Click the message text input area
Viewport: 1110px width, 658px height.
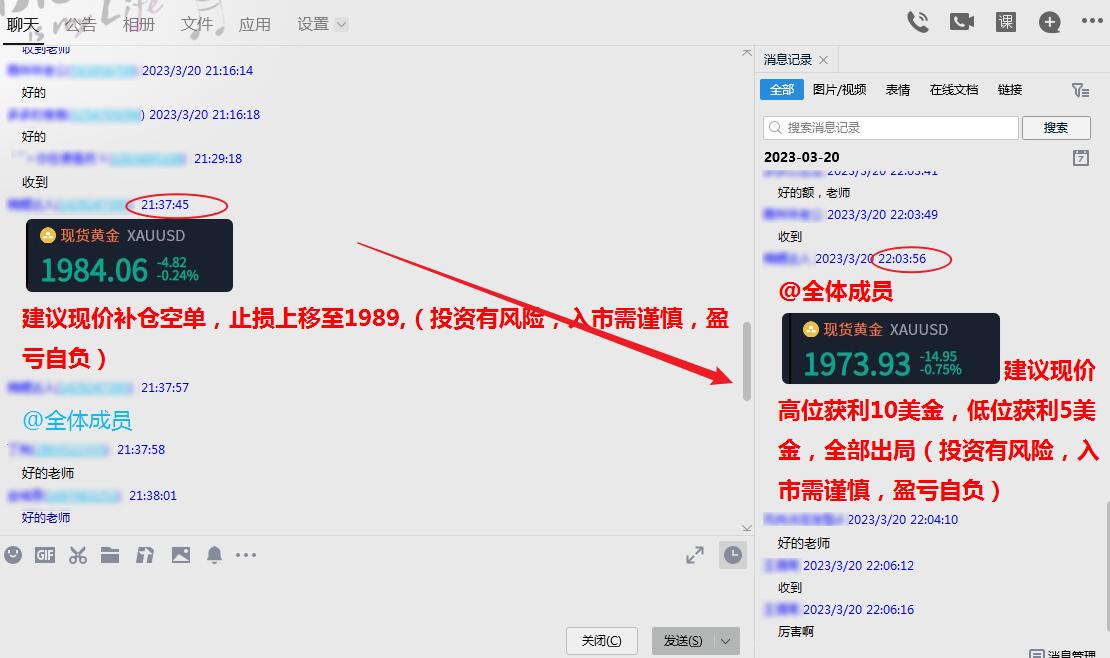click(375, 599)
